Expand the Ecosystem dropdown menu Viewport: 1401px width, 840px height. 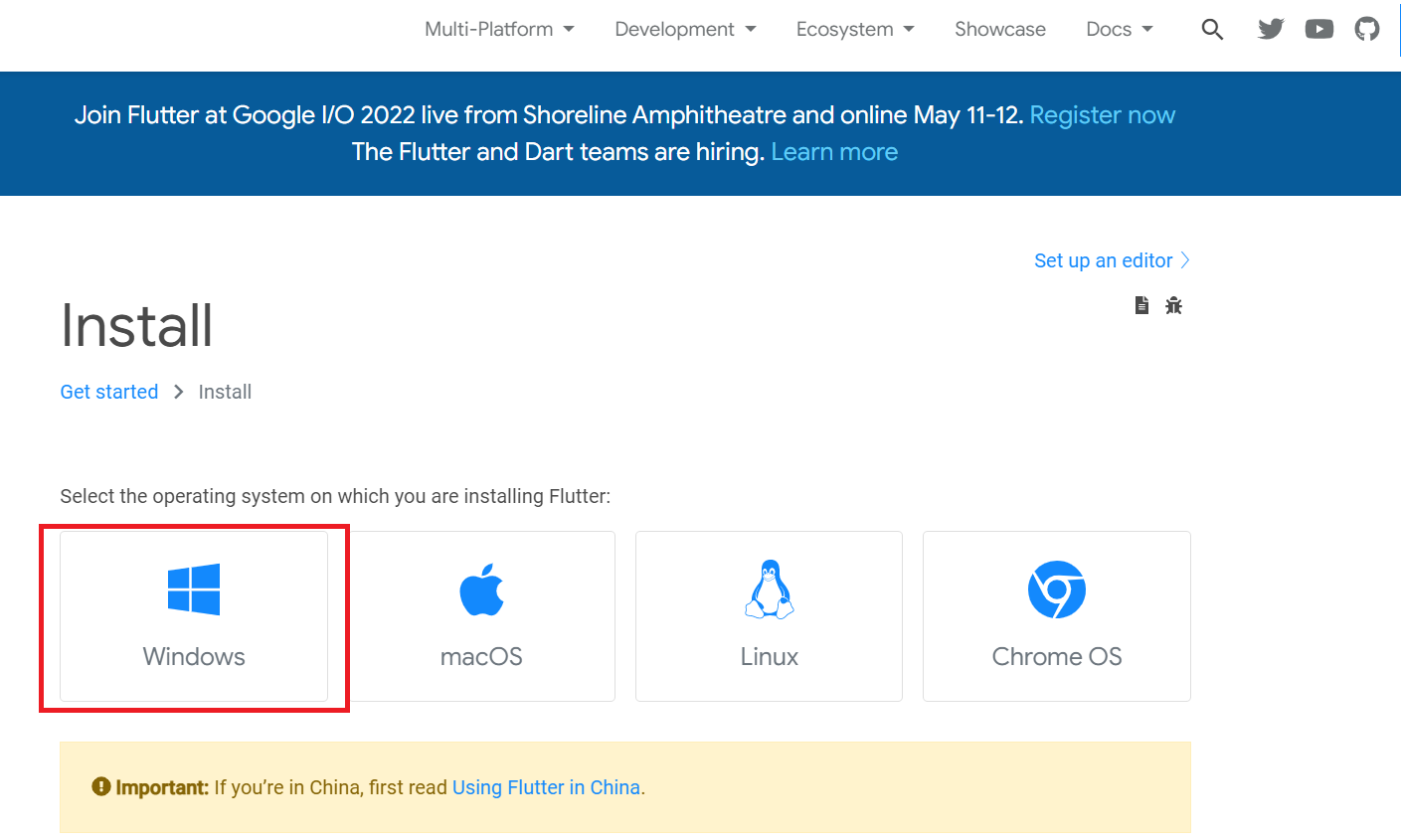click(855, 29)
